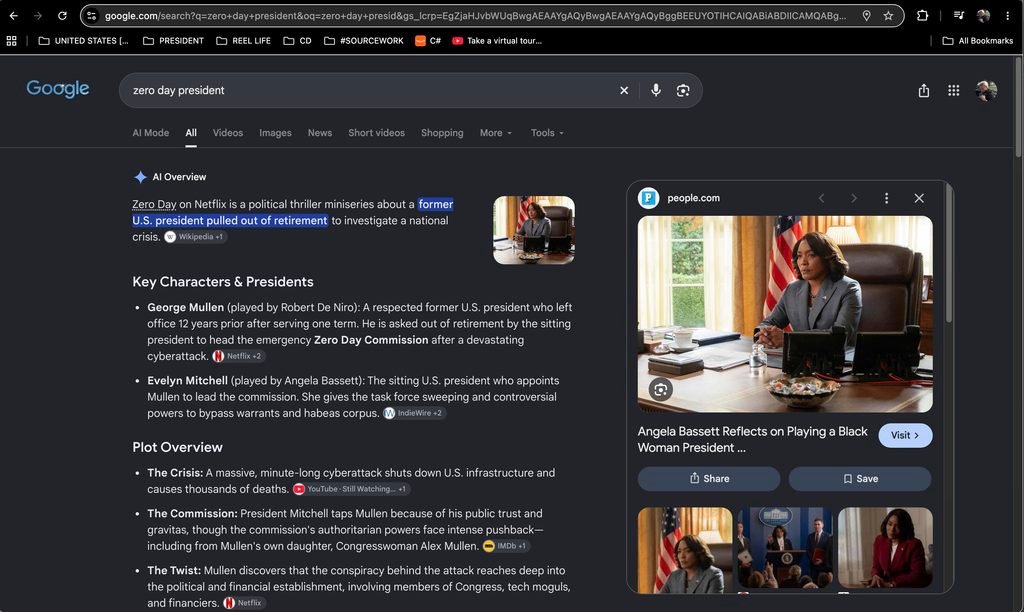Open the UNITED STATES bookmark folder
Image resolution: width=1024 pixels, height=612 pixels.
pos(84,40)
